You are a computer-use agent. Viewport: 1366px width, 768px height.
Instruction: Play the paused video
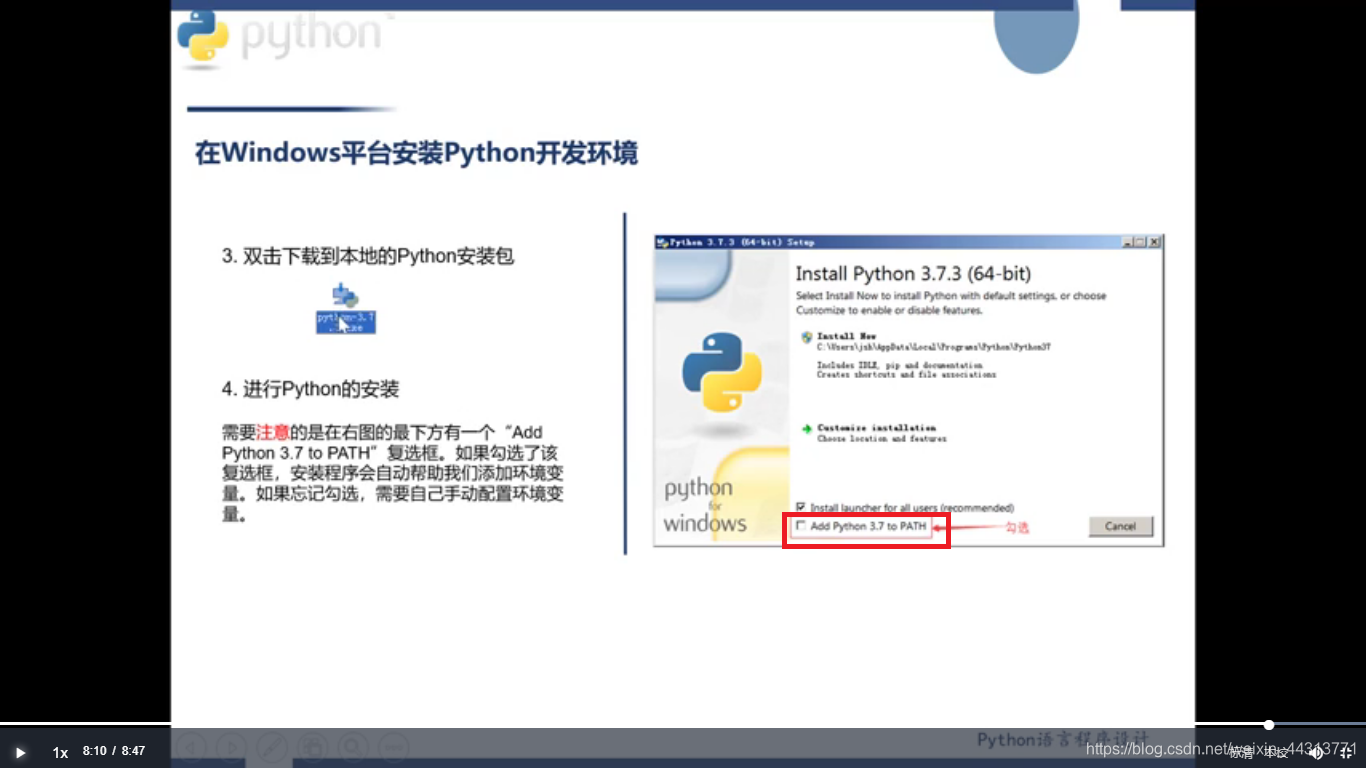[x=19, y=753]
